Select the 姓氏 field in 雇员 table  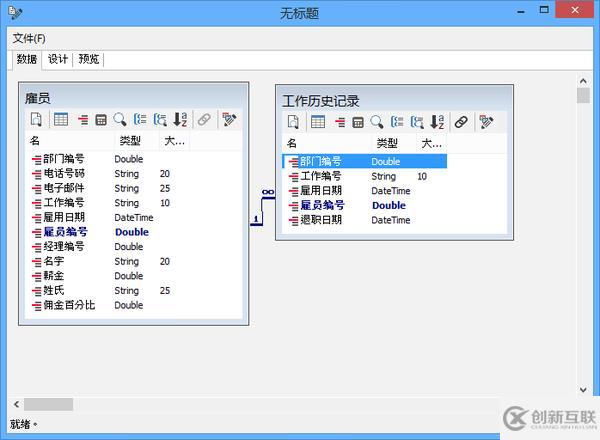coord(54,290)
